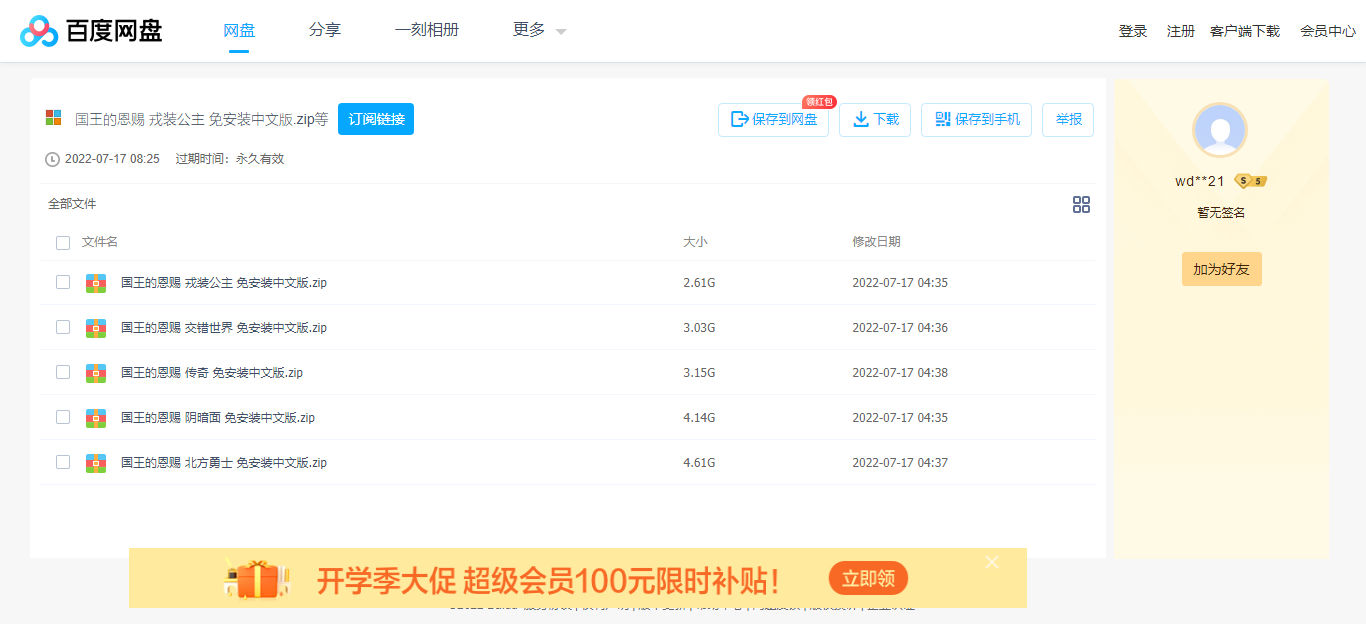Viewport: 1366px width, 624px height.
Task: Dismiss the promo banner with its close X
Action: (991, 562)
